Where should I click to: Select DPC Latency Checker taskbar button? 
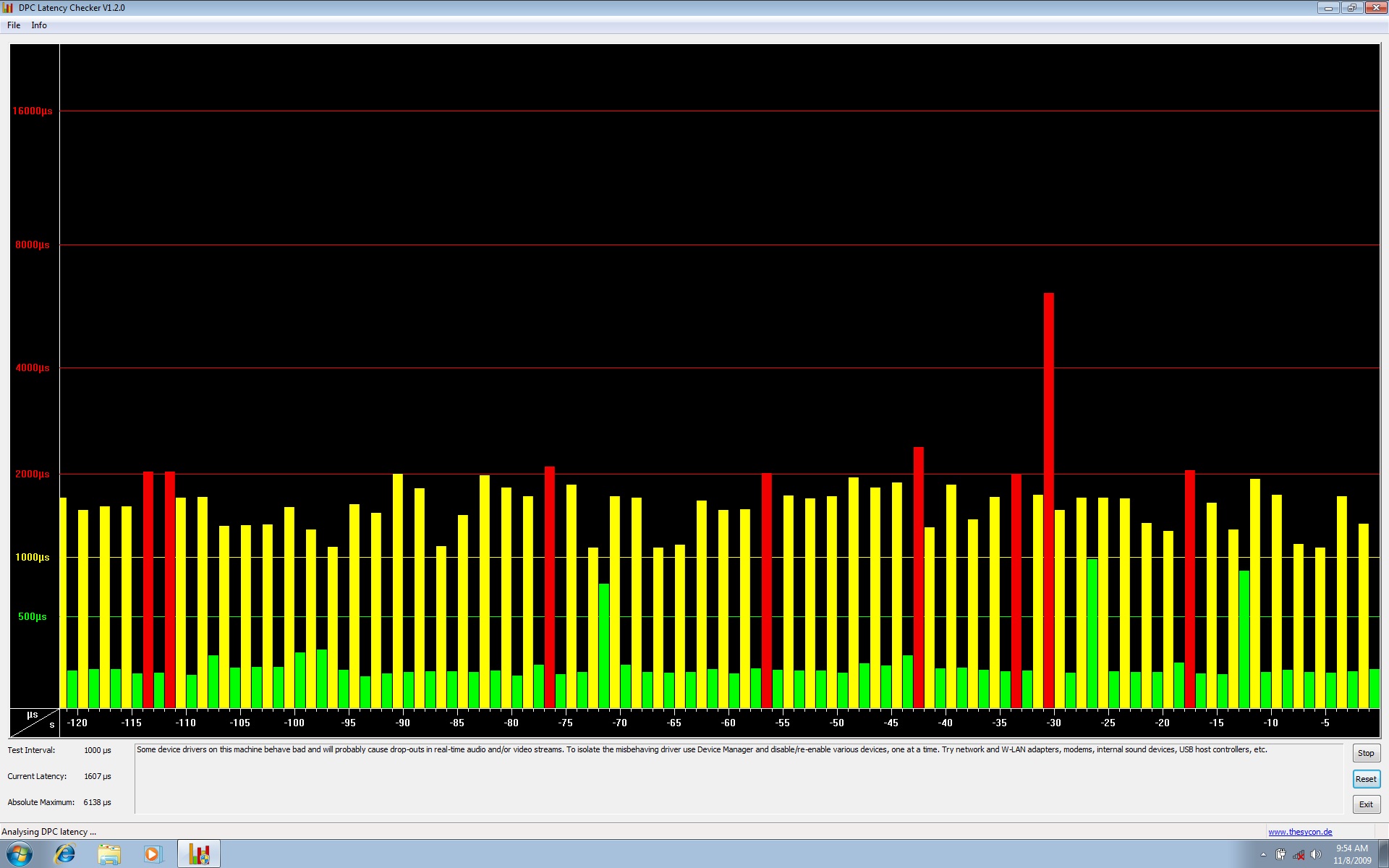(x=199, y=854)
